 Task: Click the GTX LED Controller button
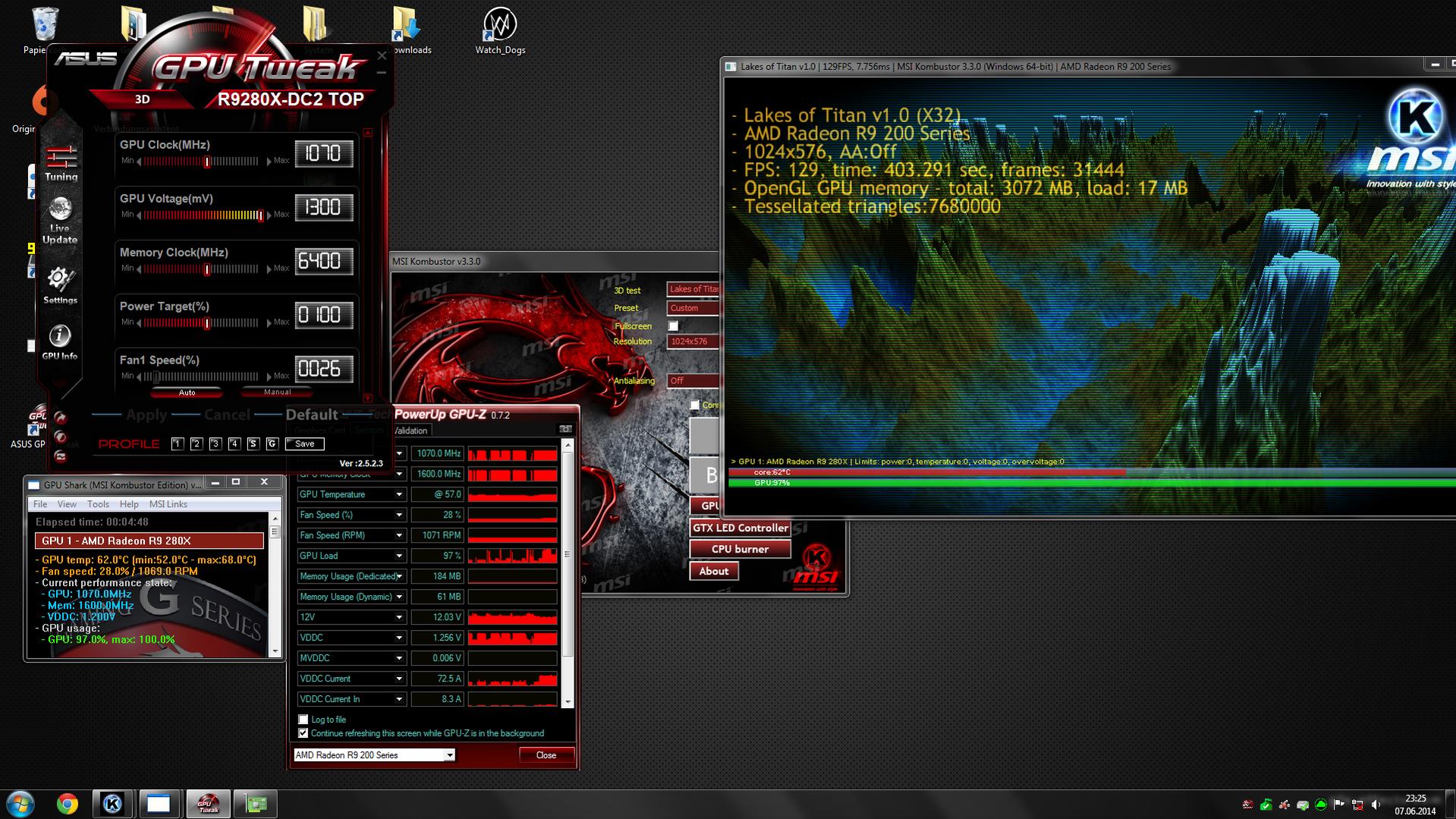pos(740,528)
